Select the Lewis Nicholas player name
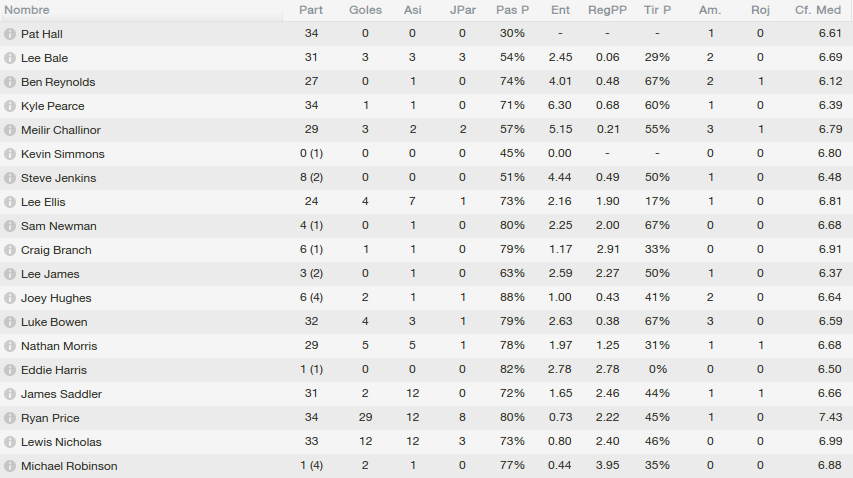Screen dimensions: 853x478 pos(61,442)
